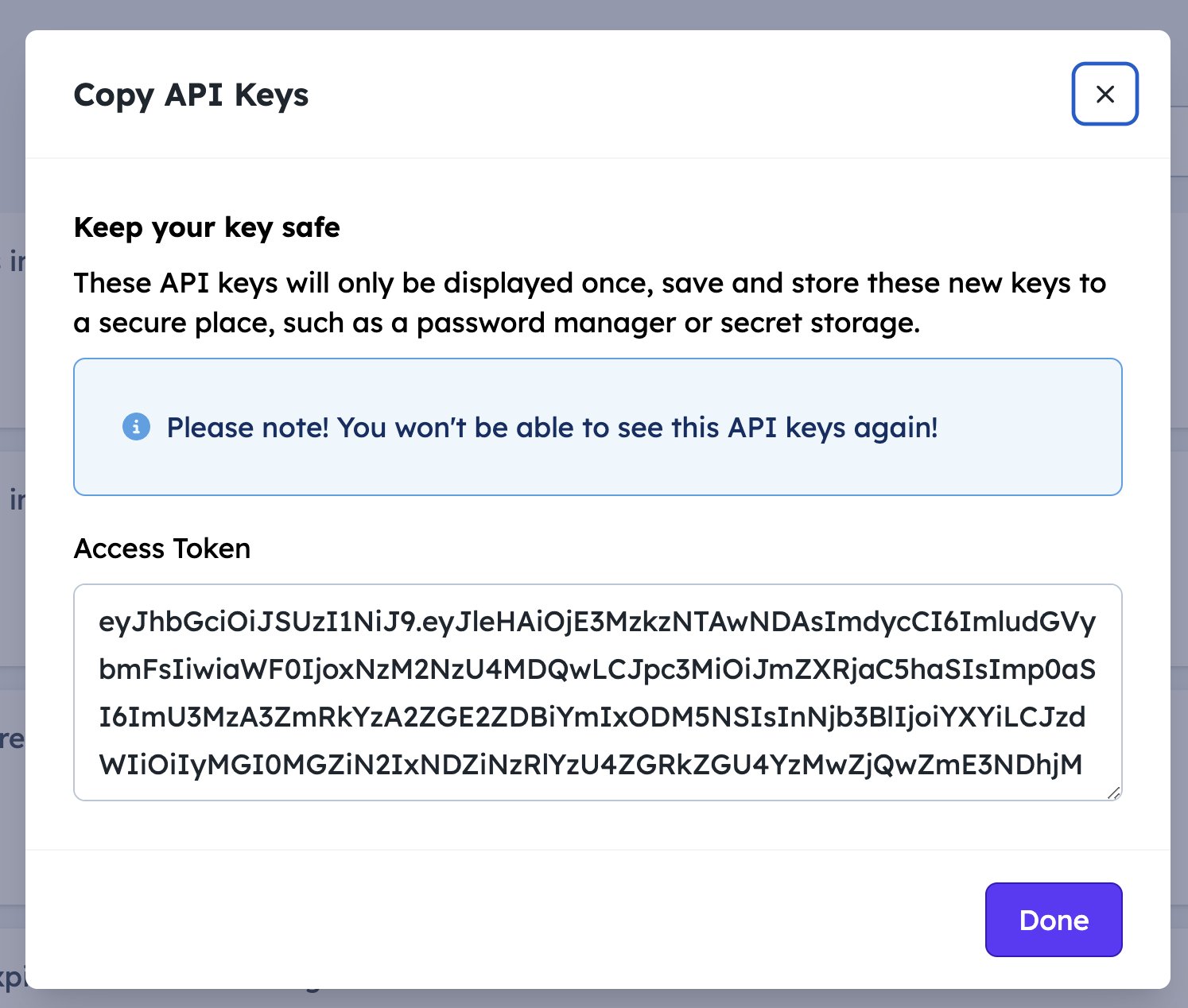Image resolution: width=1188 pixels, height=1008 pixels.
Task: Click the partial 're' text behind dialog
Action: click(12, 739)
